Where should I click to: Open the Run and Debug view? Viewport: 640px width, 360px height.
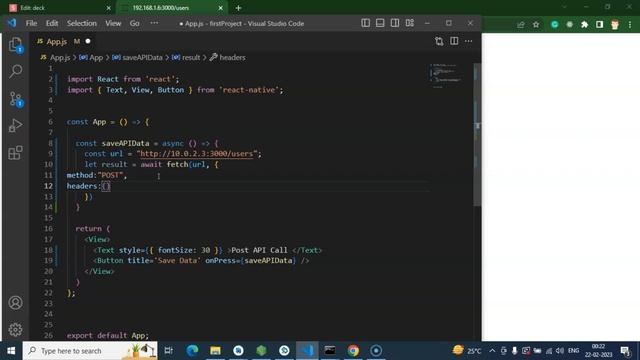pos(16,126)
